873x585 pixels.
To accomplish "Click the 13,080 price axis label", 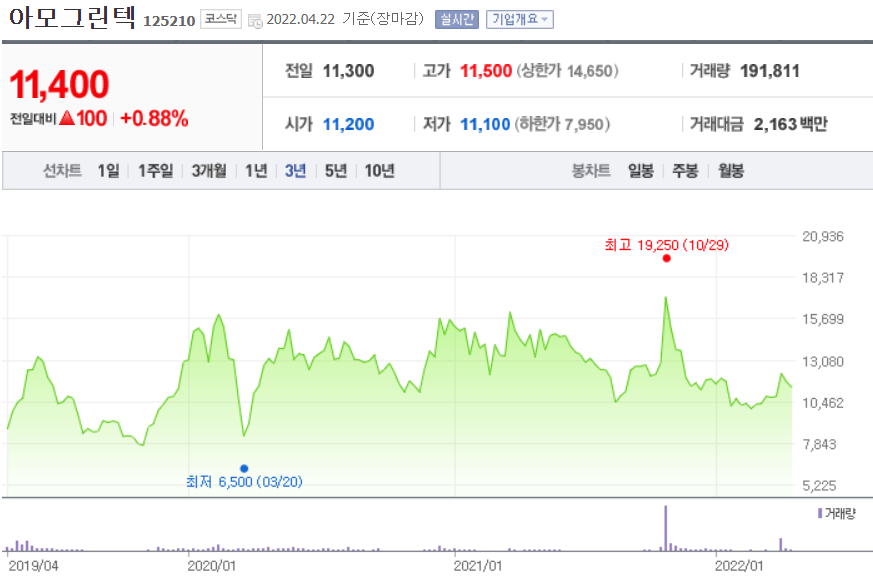I will (822, 362).
